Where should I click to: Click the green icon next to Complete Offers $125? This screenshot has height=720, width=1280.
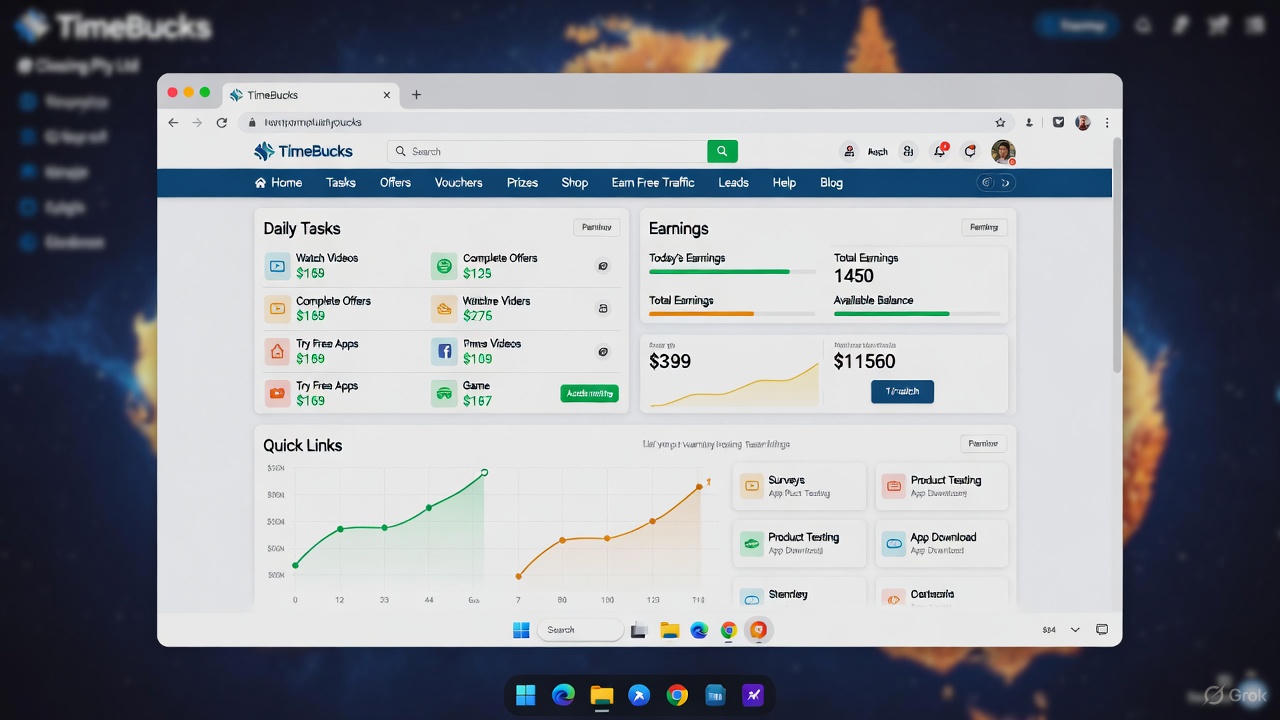tap(444, 266)
